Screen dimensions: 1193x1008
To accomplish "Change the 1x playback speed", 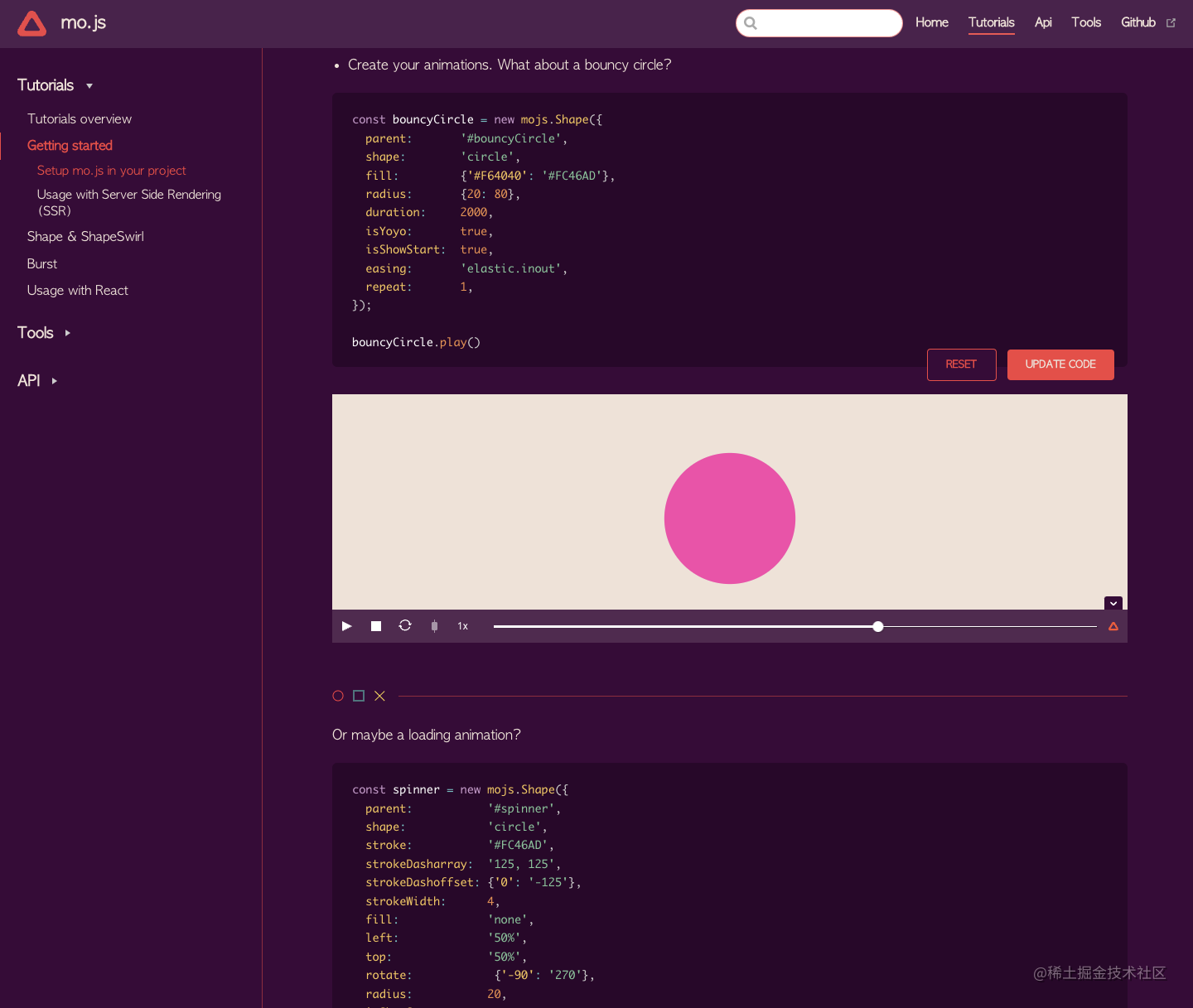I will (463, 626).
